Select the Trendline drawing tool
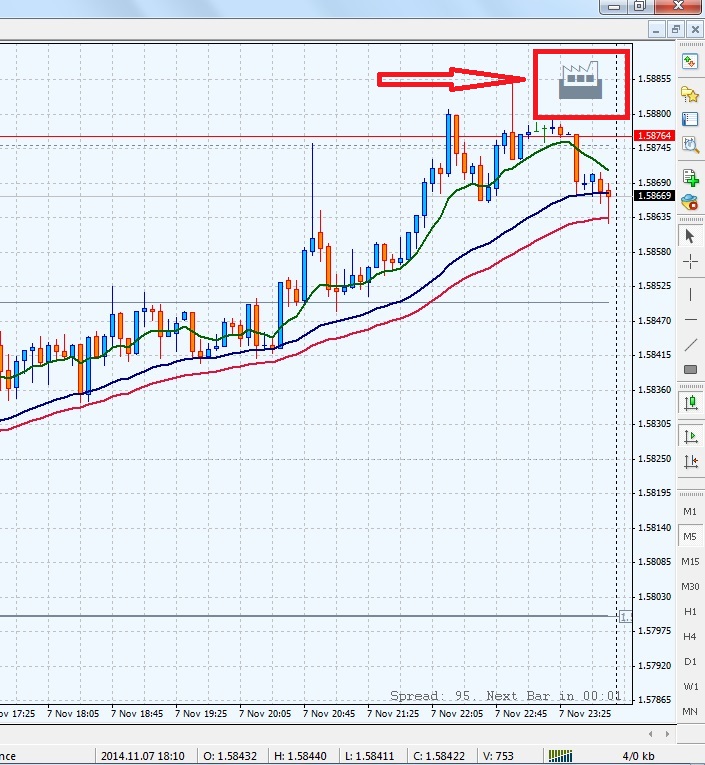The width and height of the screenshot is (705, 765). coord(690,345)
